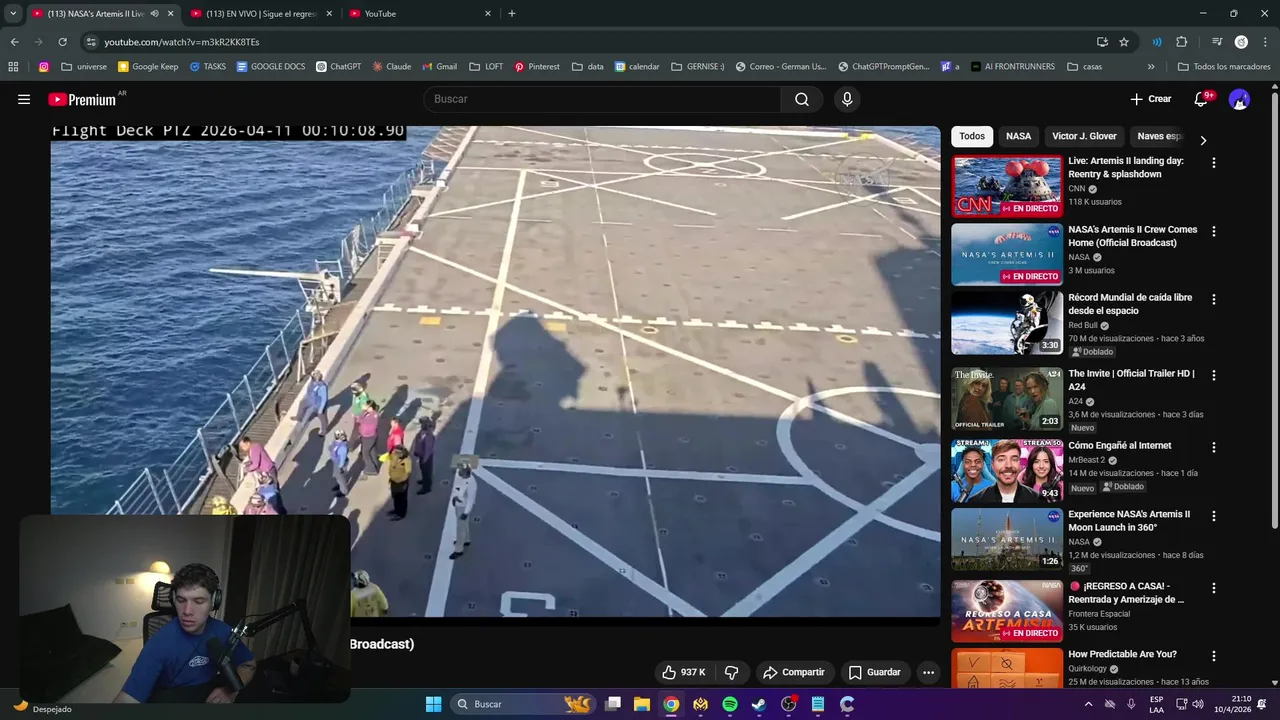Open the notifications bell

click(x=1202, y=99)
